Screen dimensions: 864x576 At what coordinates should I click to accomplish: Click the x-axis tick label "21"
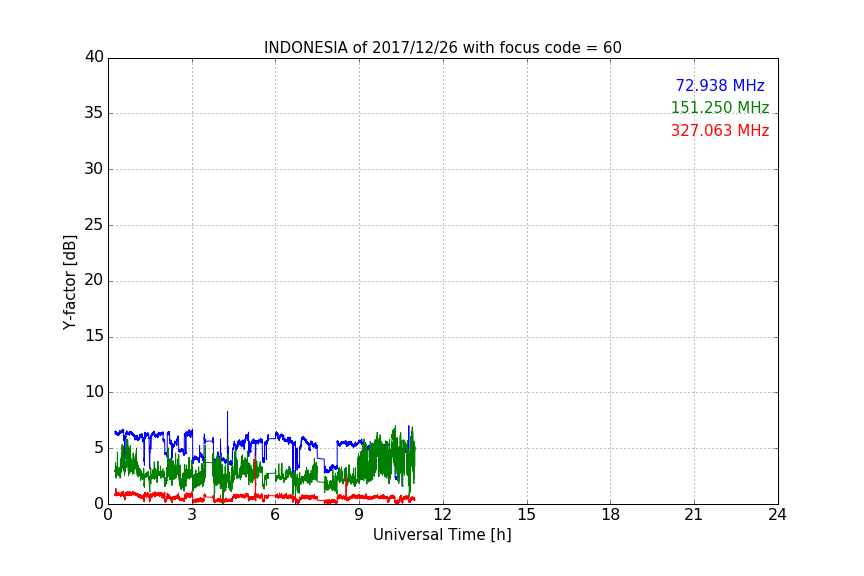pyautogui.click(x=694, y=515)
